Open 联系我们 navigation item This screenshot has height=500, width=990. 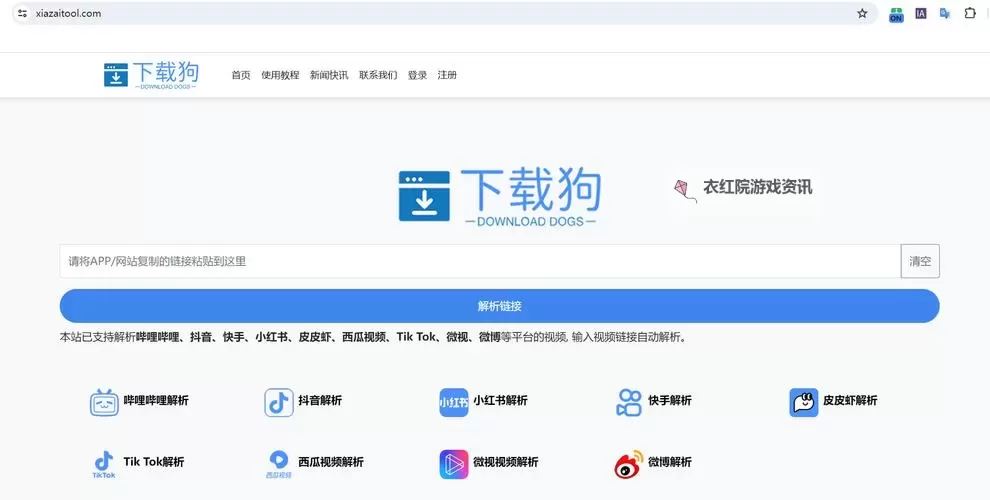(378, 75)
